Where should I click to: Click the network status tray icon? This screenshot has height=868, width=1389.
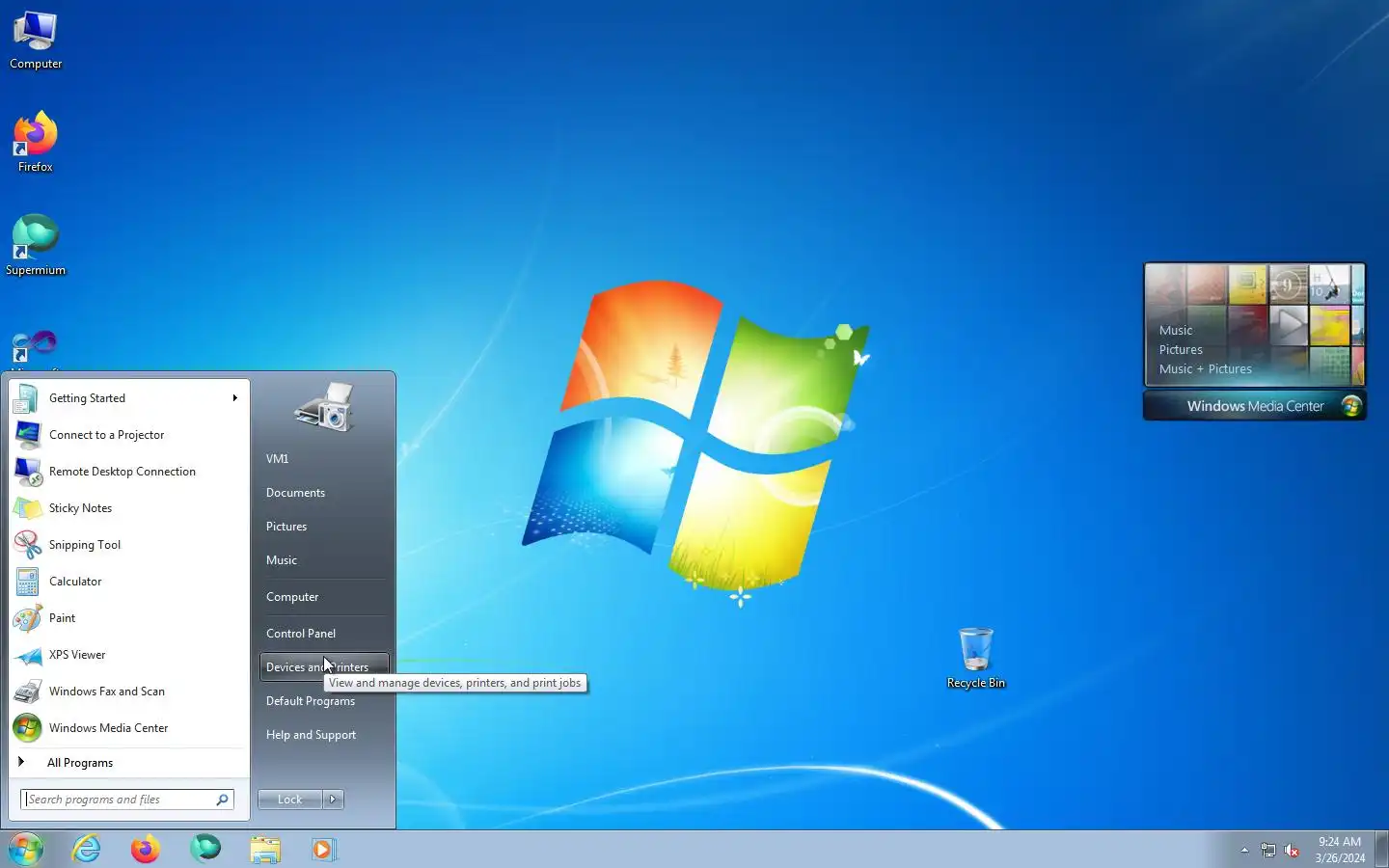click(1267, 851)
